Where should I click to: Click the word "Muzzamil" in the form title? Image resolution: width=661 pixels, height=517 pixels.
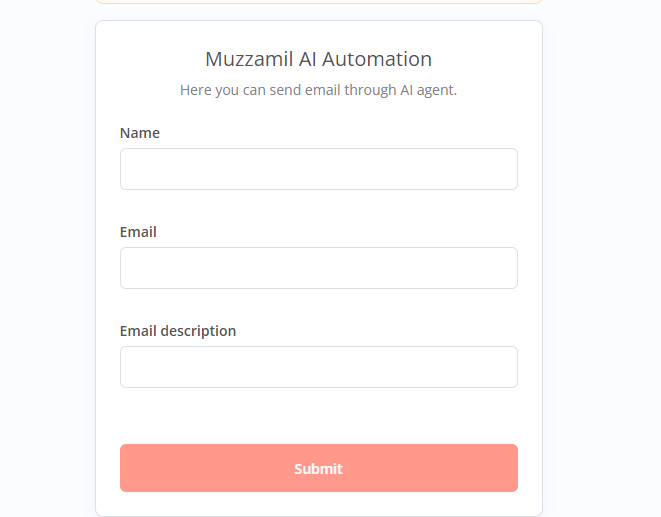249,59
